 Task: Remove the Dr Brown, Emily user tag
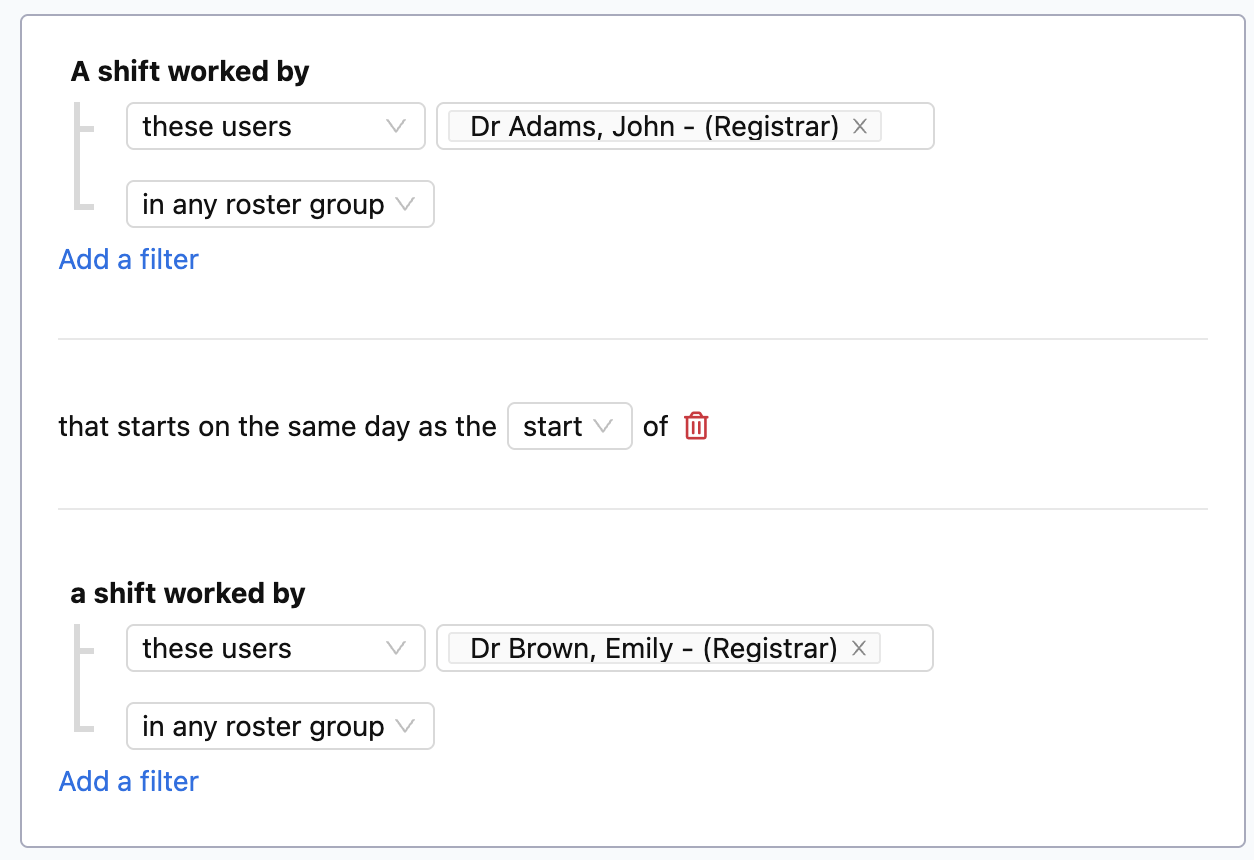[x=858, y=648]
